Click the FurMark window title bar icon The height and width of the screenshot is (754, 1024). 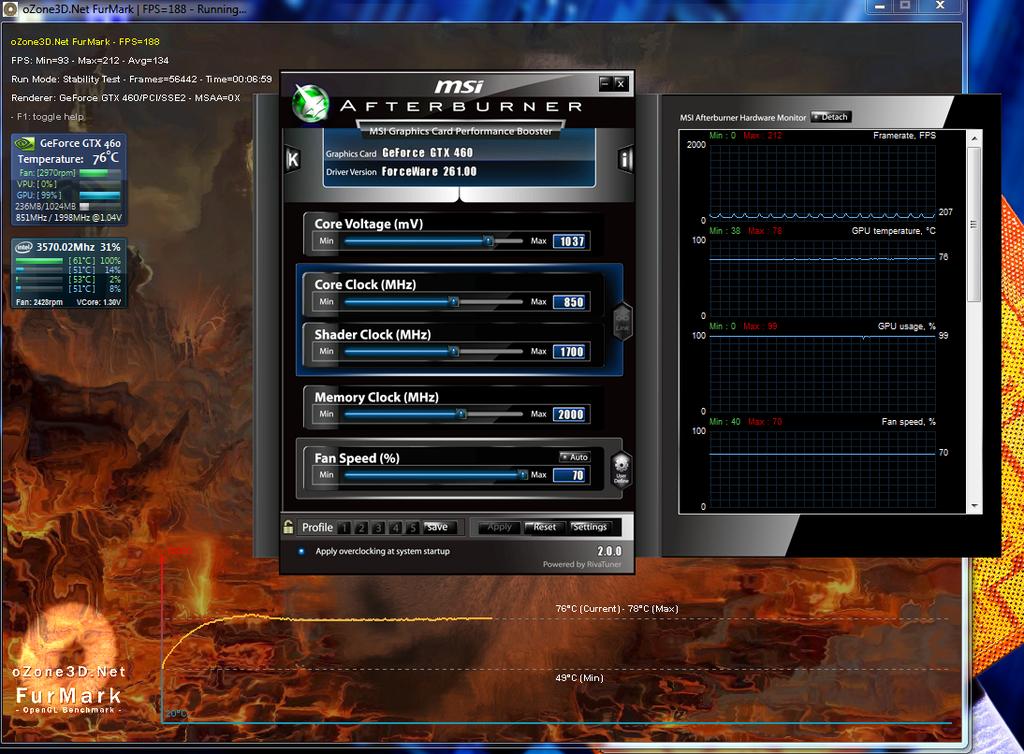click(x=9, y=9)
